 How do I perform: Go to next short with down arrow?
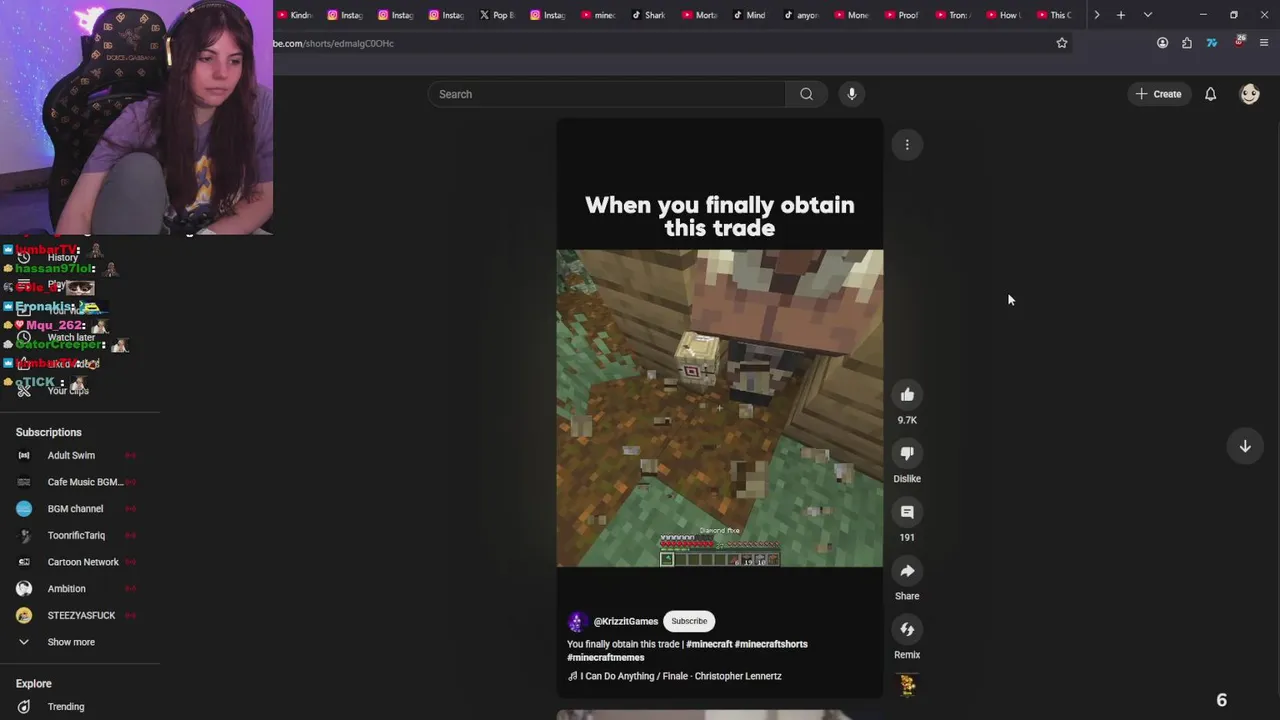point(1245,446)
